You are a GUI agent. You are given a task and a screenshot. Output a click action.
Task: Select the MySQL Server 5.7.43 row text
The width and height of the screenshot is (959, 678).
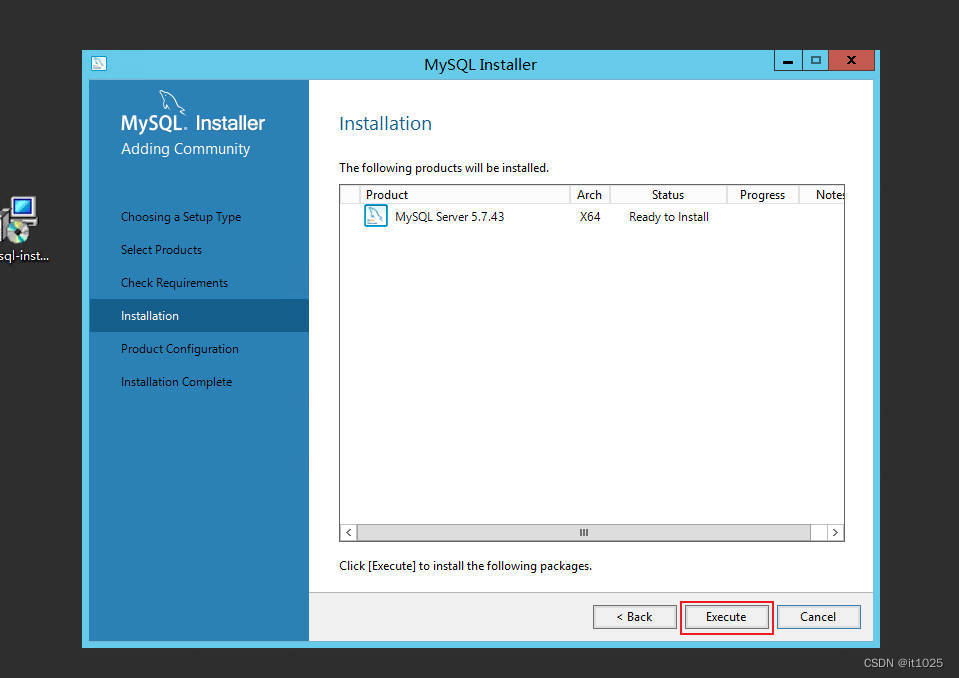click(450, 217)
